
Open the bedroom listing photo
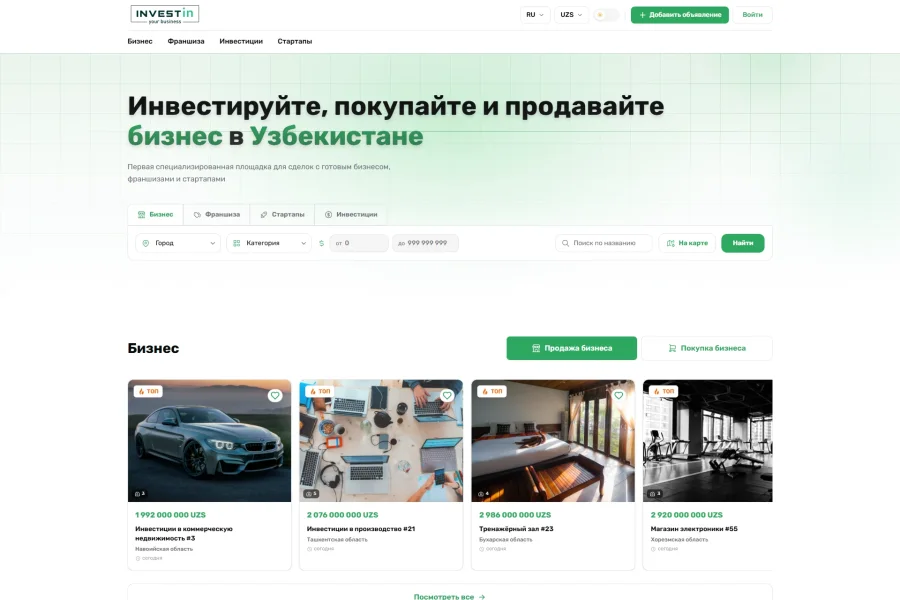(553, 440)
